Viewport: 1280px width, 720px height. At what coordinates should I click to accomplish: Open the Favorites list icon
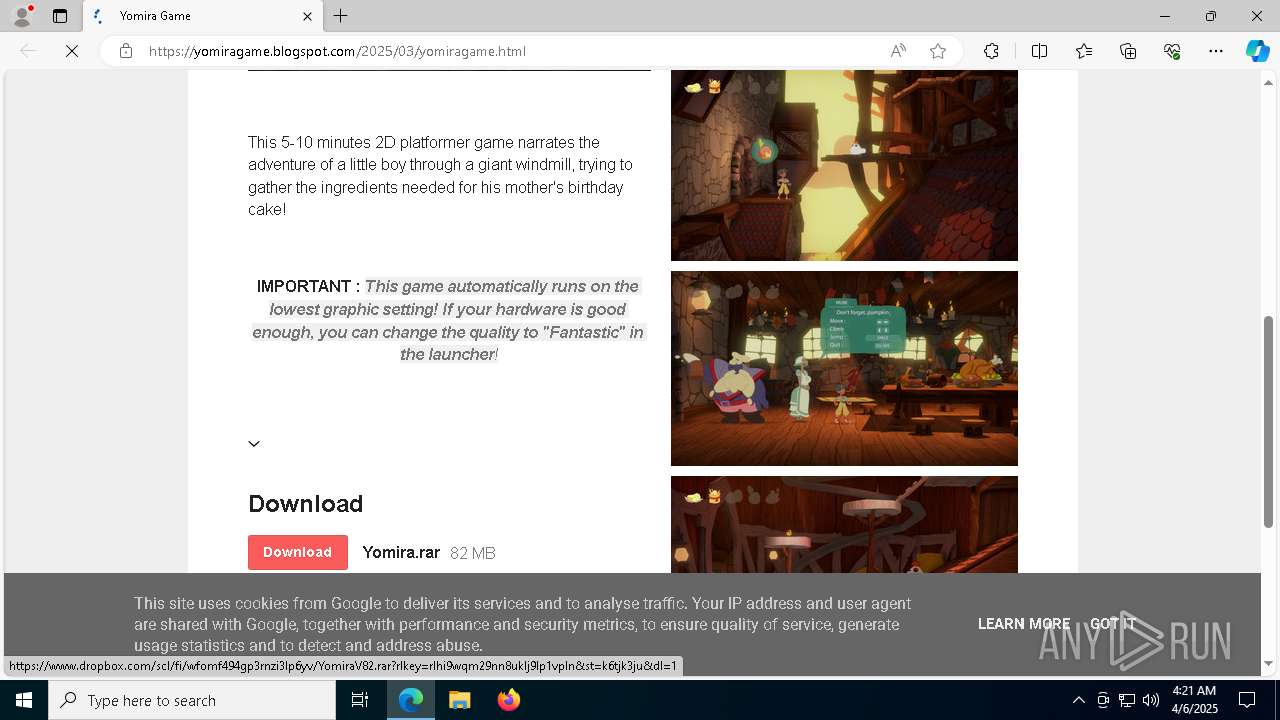[x=1084, y=51]
